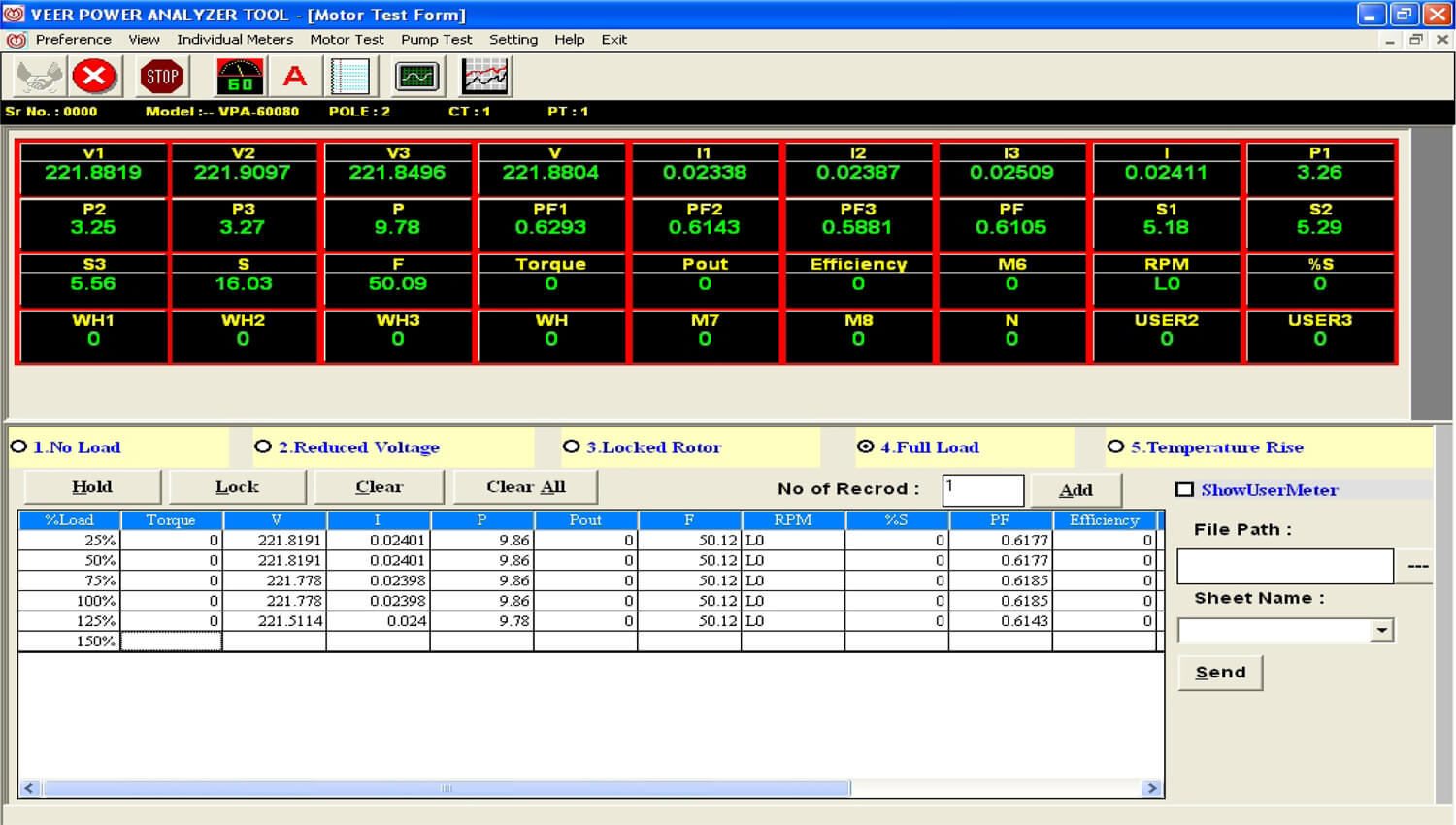The width and height of the screenshot is (1456, 825).
Task: Click the Hold button
Action: 92,487
